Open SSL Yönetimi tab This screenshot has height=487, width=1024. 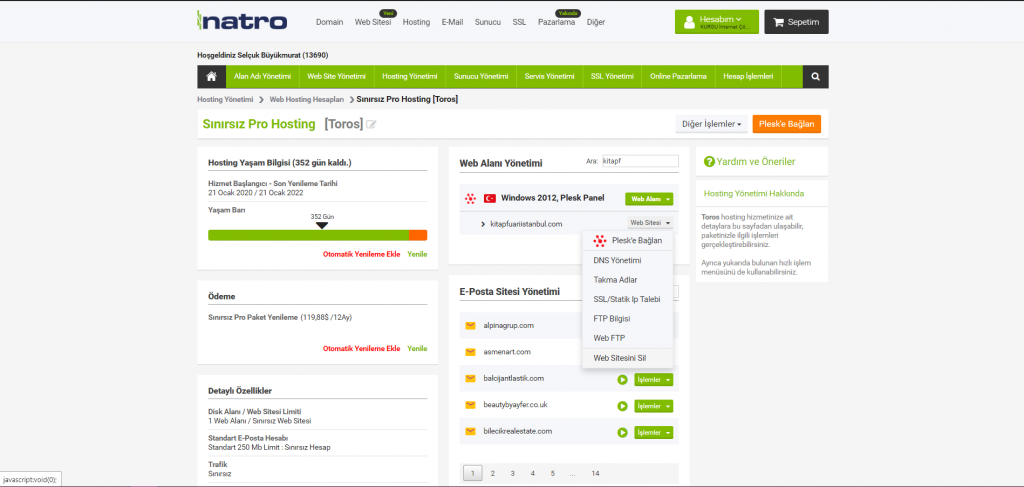click(x=612, y=76)
